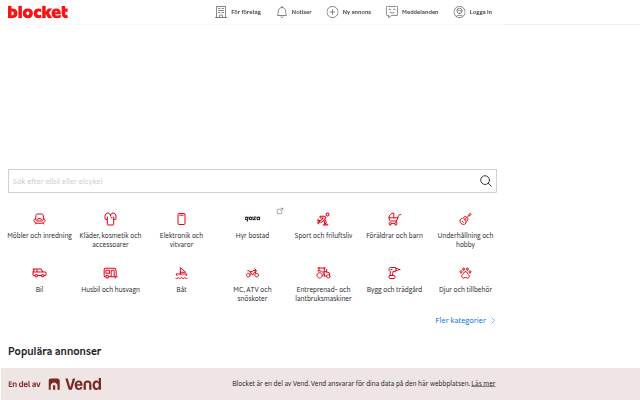Open För företag from the header
Screen dimensions: 640x400
tap(238, 12)
